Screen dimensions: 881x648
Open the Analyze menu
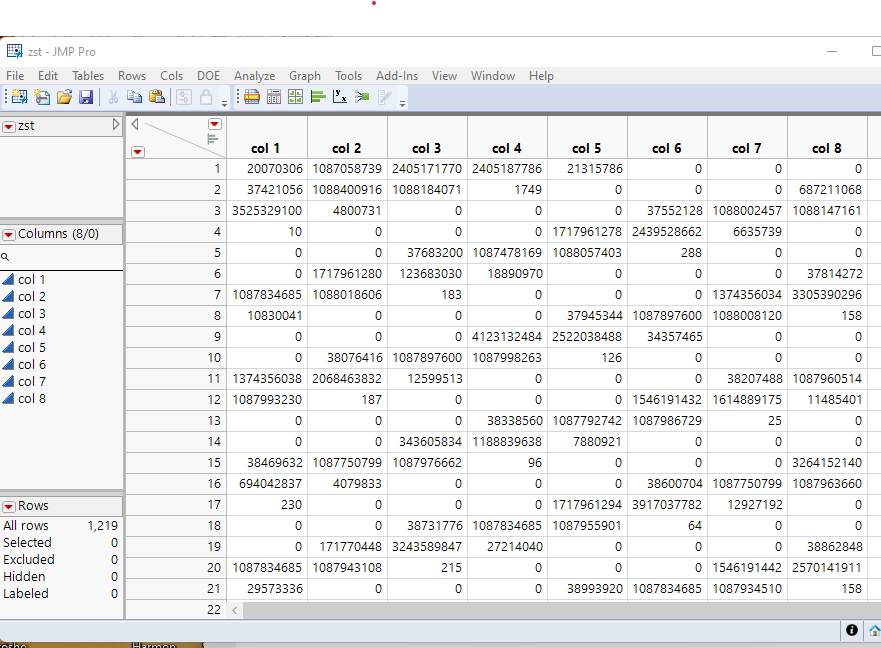pyautogui.click(x=254, y=75)
